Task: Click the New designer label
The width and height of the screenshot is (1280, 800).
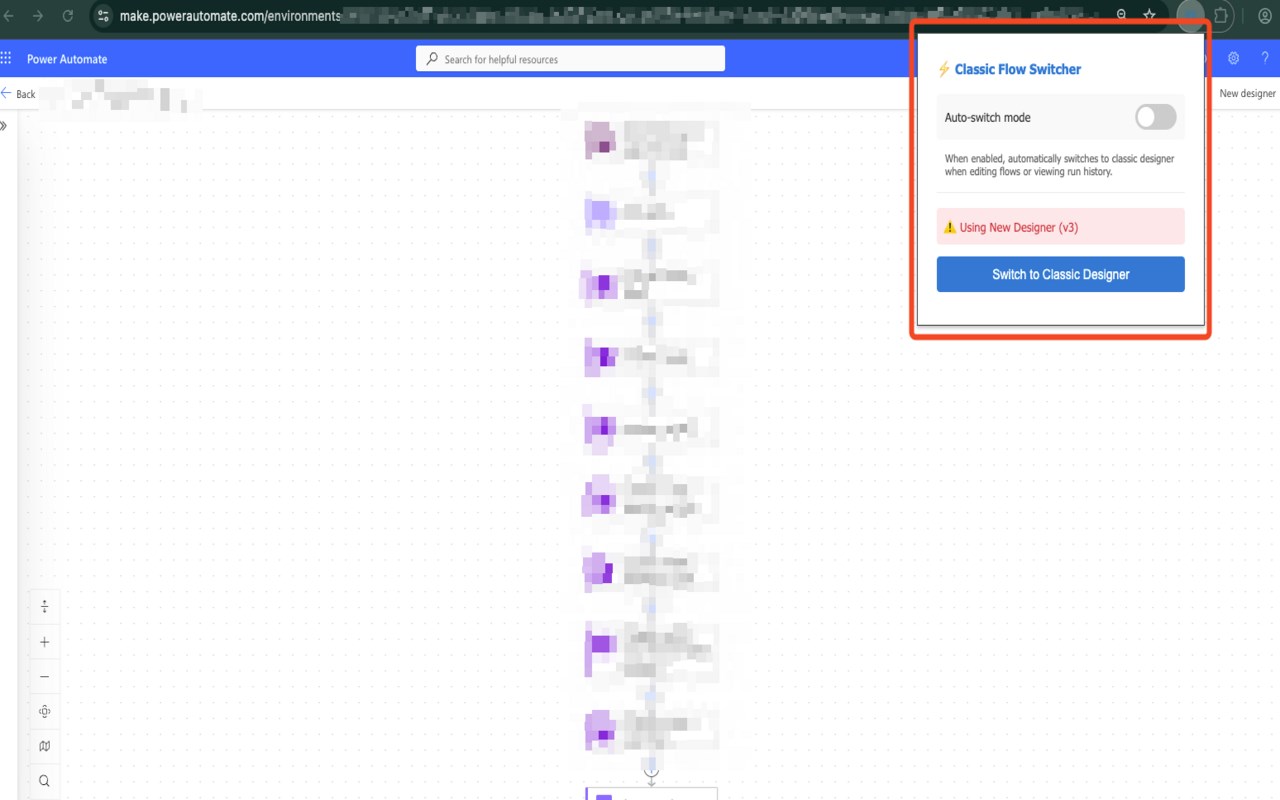Action: (x=1247, y=94)
